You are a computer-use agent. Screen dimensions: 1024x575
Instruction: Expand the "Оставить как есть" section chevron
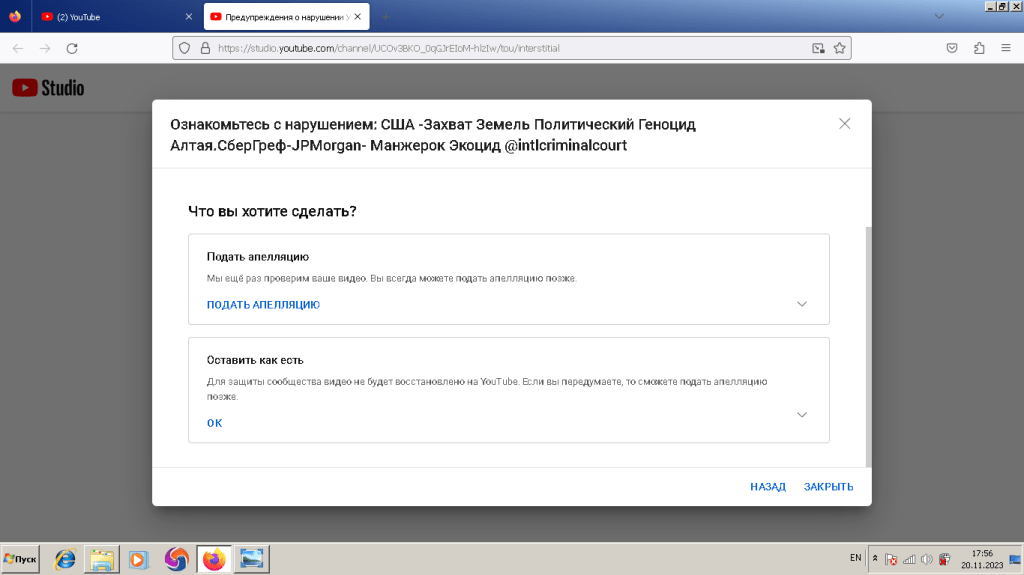tap(801, 415)
